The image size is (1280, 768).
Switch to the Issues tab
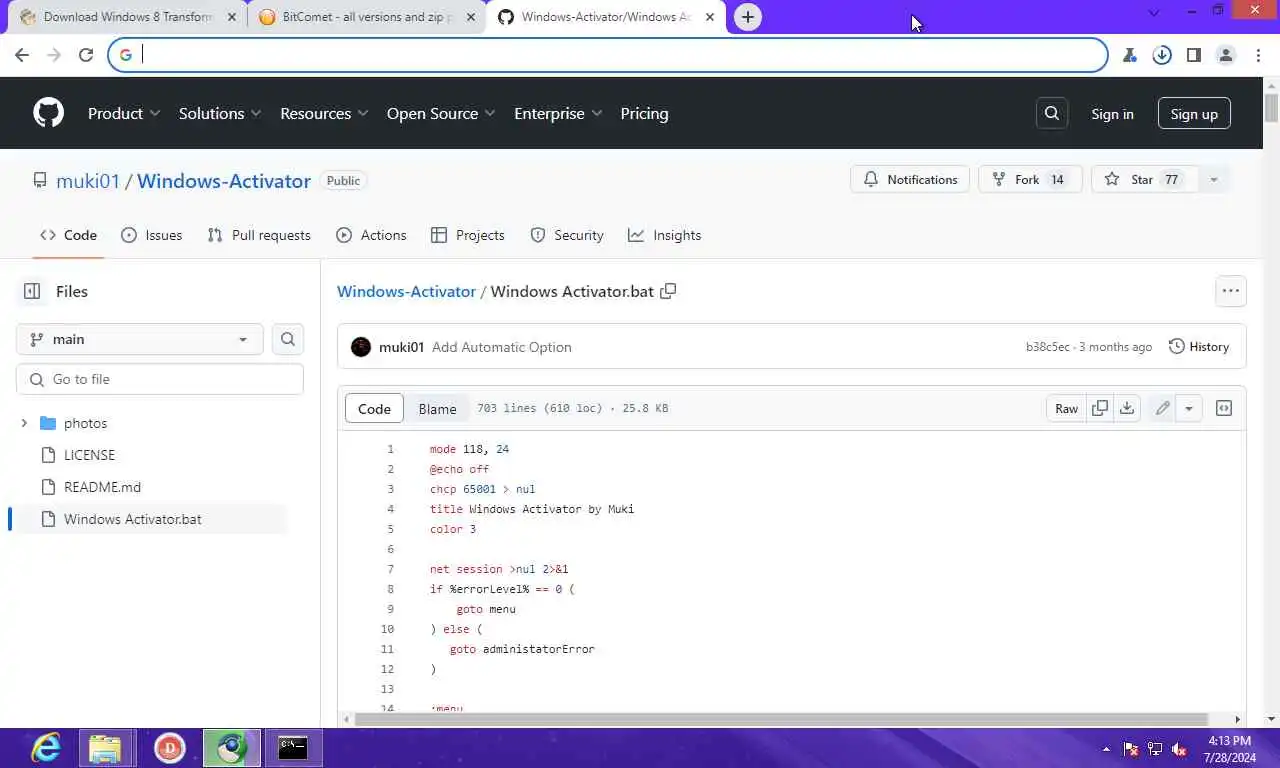click(152, 235)
